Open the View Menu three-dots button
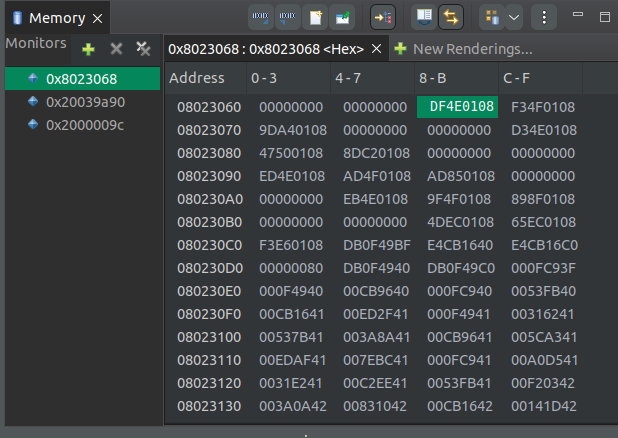The height and width of the screenshot is (438, 618). pyautogui.click(x=544, y=17)
